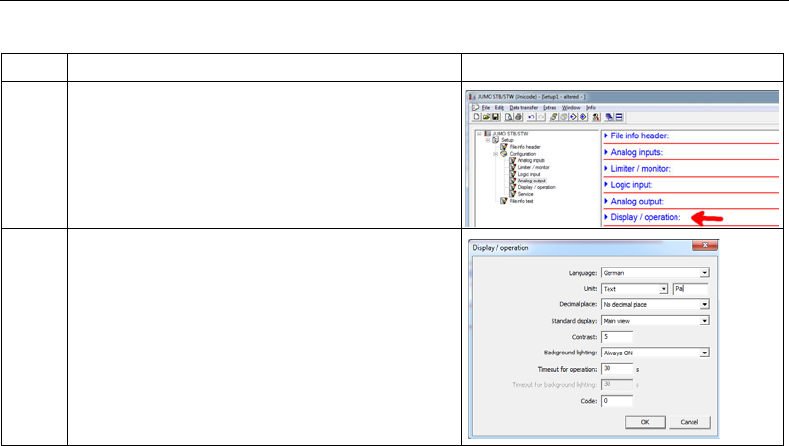Expand the Display / operation section
This screenshot has height=446, width=789.
point(646,217)
